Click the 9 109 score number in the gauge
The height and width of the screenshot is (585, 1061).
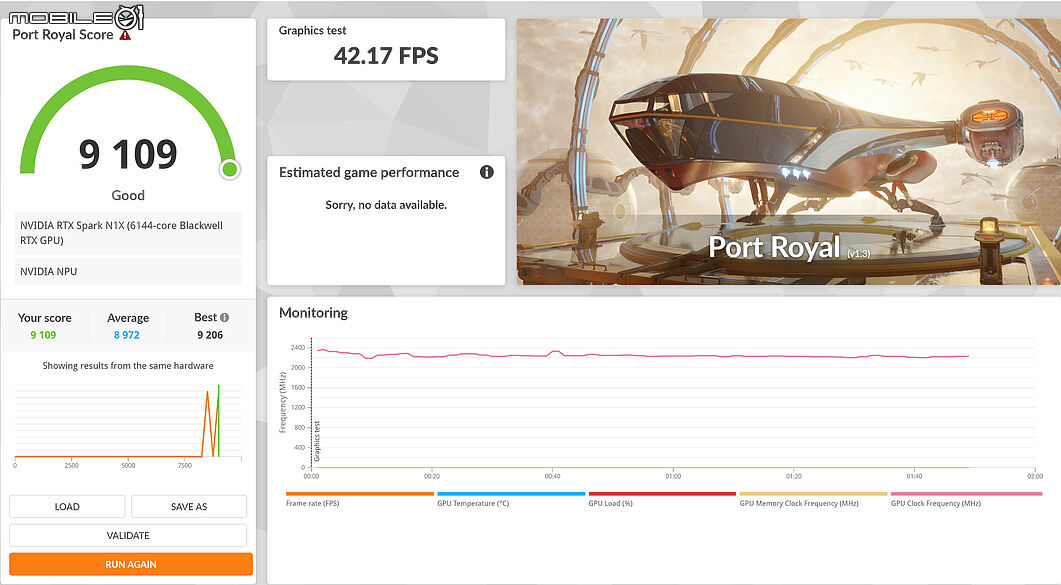click(128, 154)
